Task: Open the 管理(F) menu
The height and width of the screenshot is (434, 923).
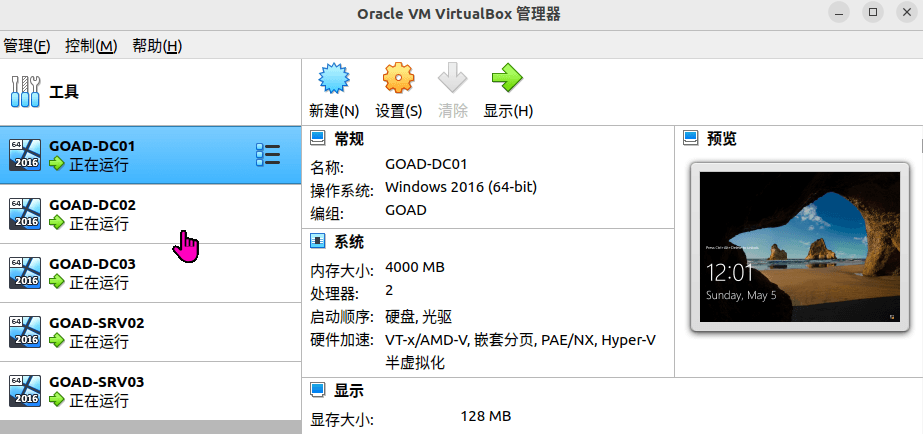Action: pos(27,46)
